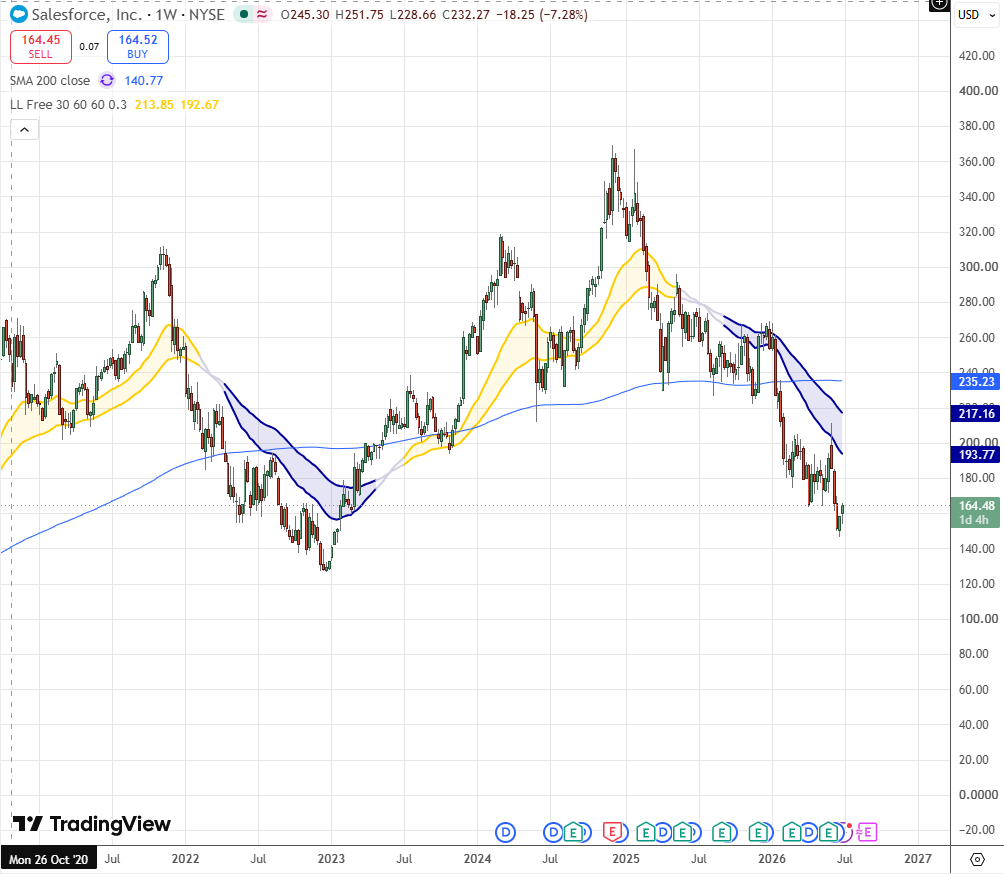Click the green market status dot
This screenshot has height=874, width=1004.
click(x=244, y=14)
